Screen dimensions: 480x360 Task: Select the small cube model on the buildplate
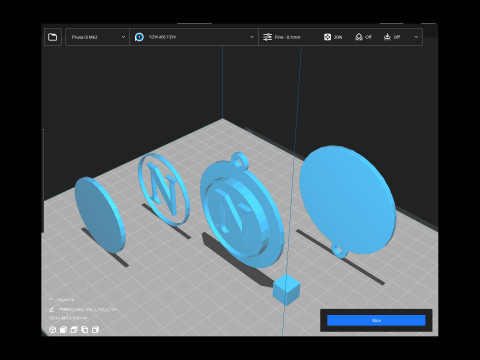point(286,289)
